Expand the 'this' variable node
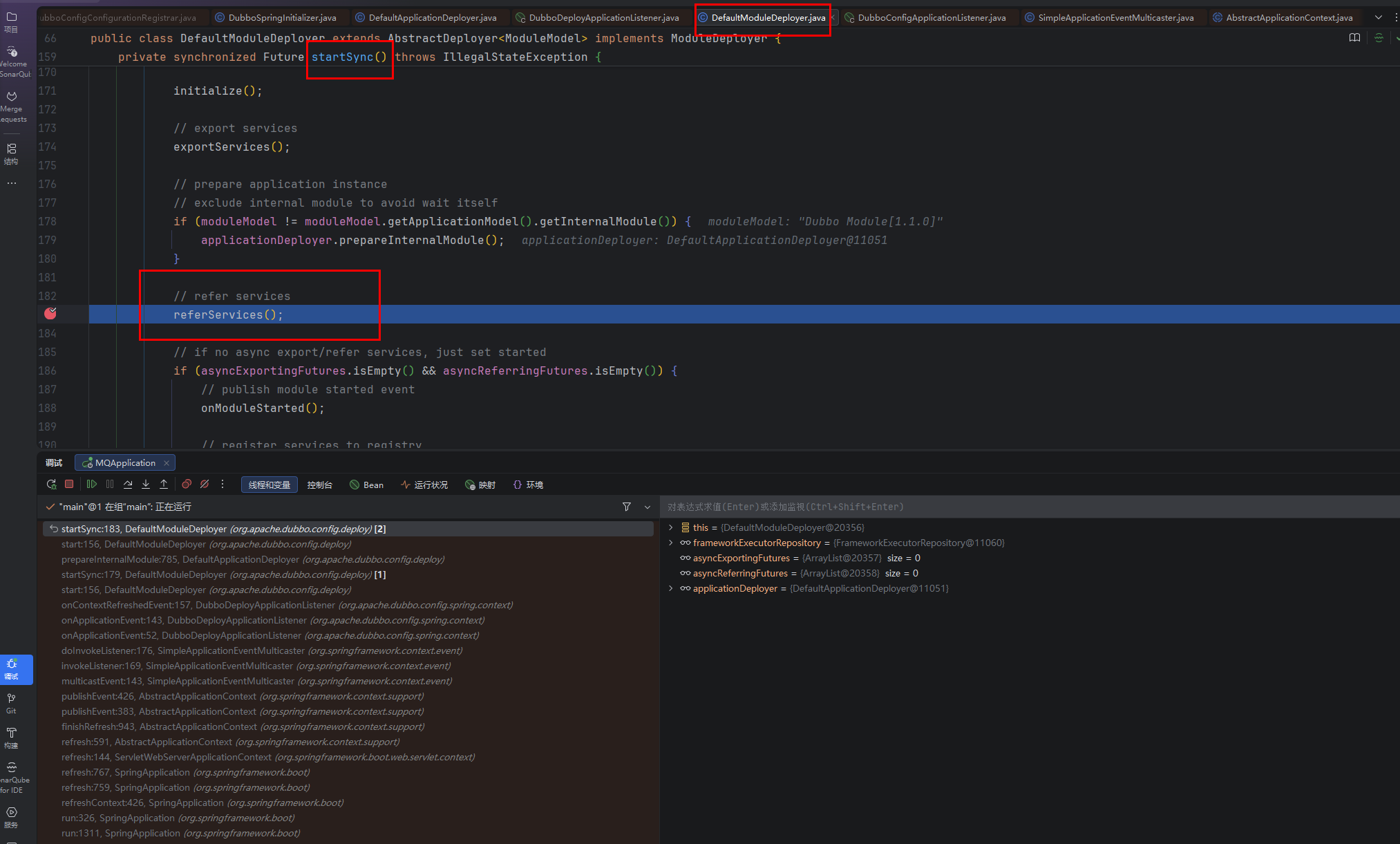The height and width of the screenshot is (844, 1400). pyautogui.click(x=670, y=527)
